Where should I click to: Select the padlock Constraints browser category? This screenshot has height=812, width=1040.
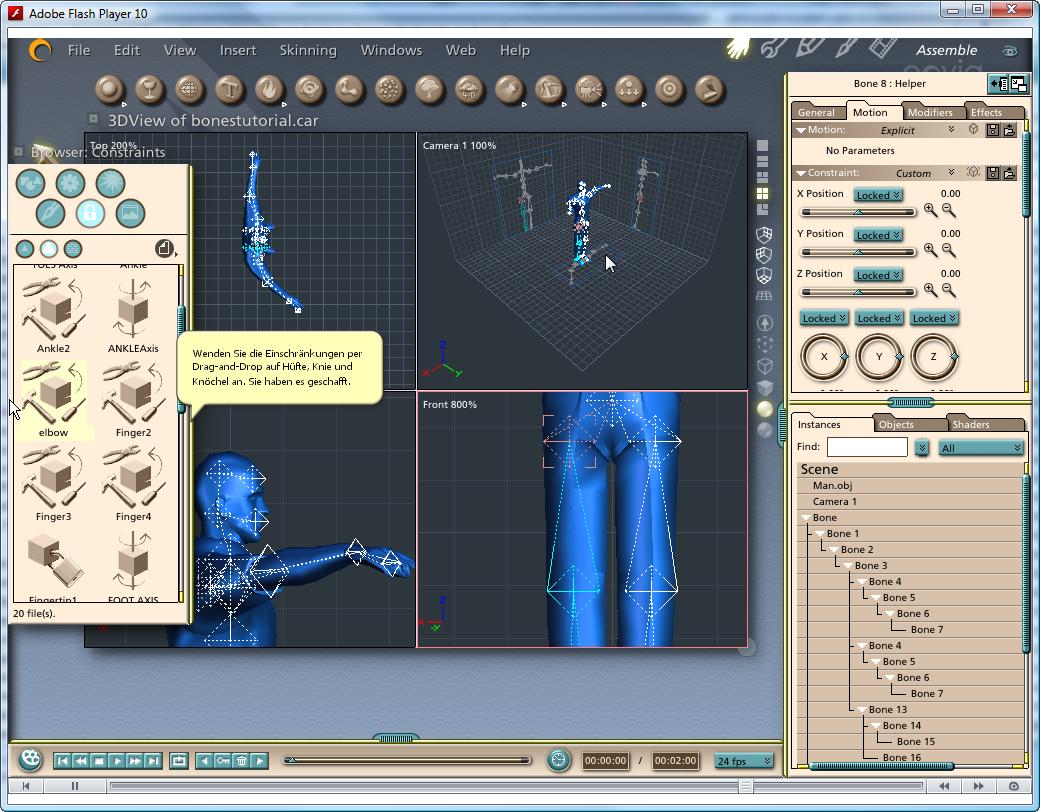[x=90, y=213]
